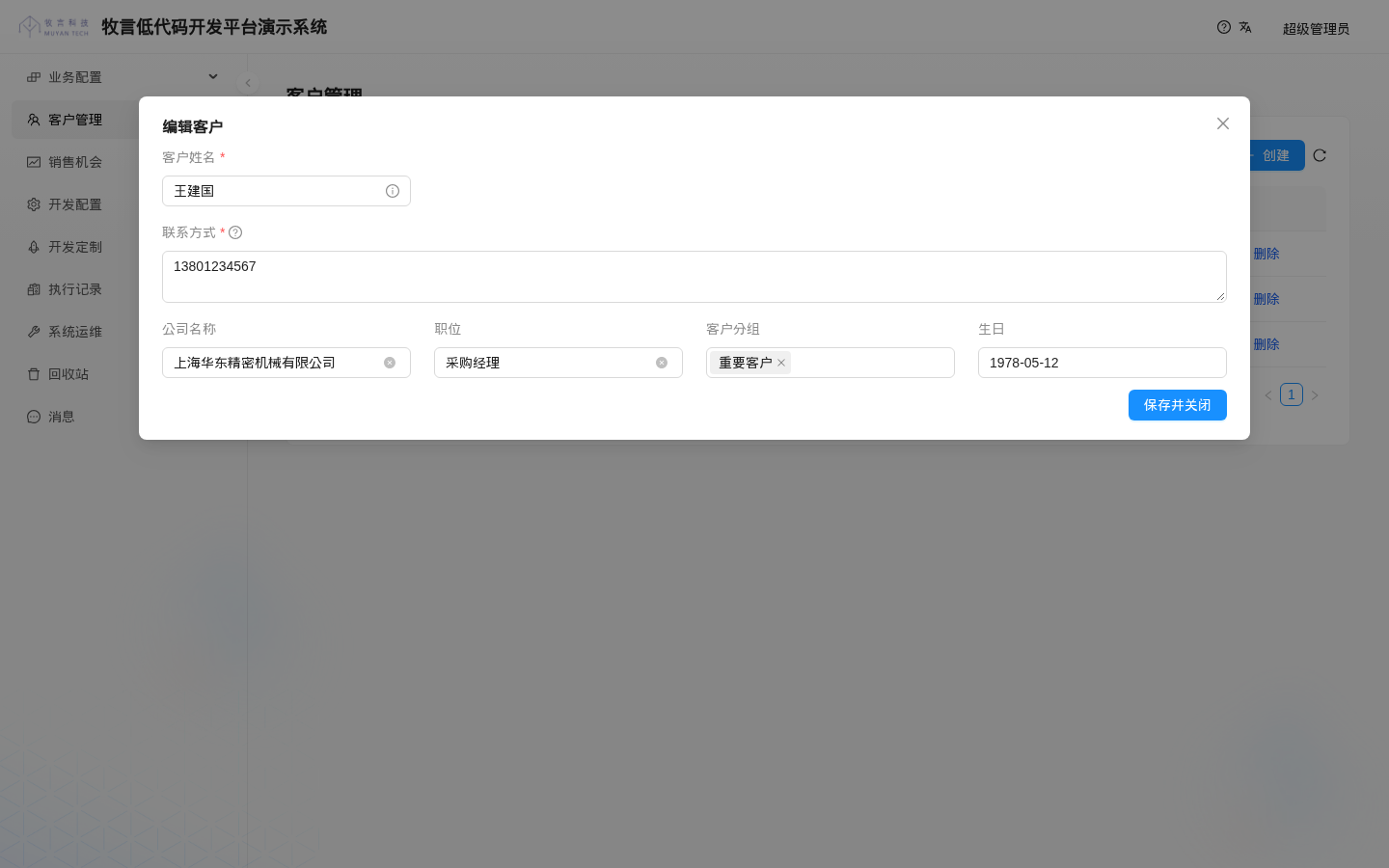Open the 客户分组 multi-select box
The width and height of the screenshot is (1389, 868).
coord(831,363)
